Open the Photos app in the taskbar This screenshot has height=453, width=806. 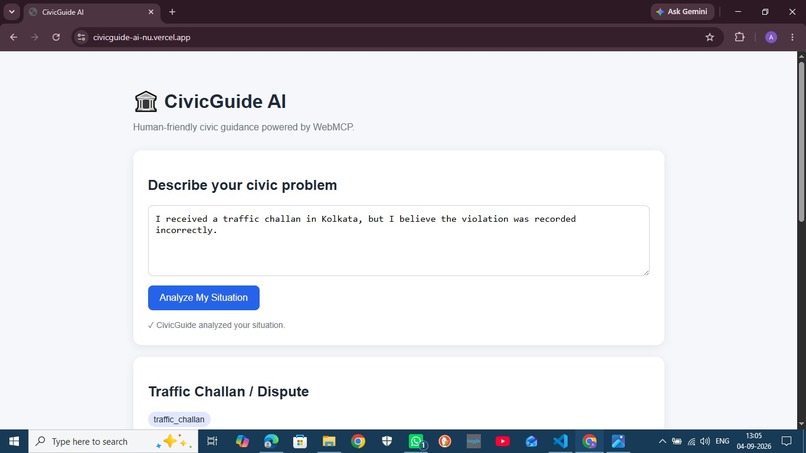point(618,441)
